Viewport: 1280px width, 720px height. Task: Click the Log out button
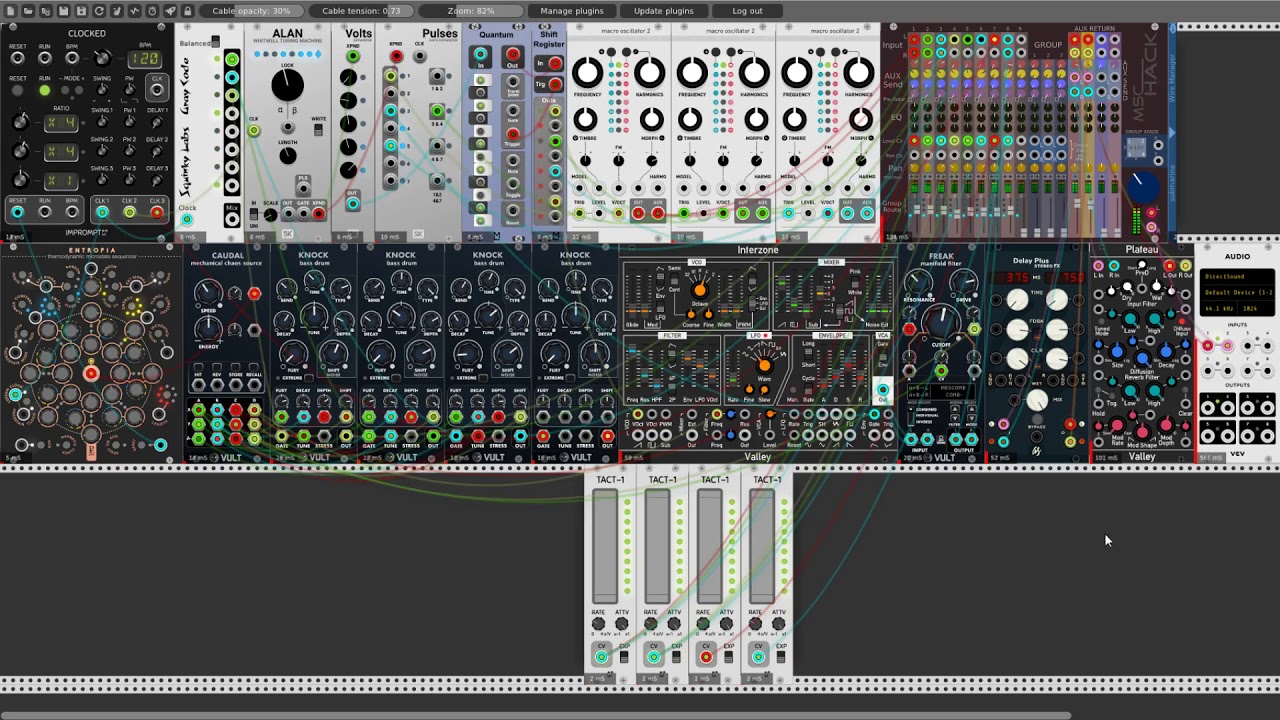(747, 11)
